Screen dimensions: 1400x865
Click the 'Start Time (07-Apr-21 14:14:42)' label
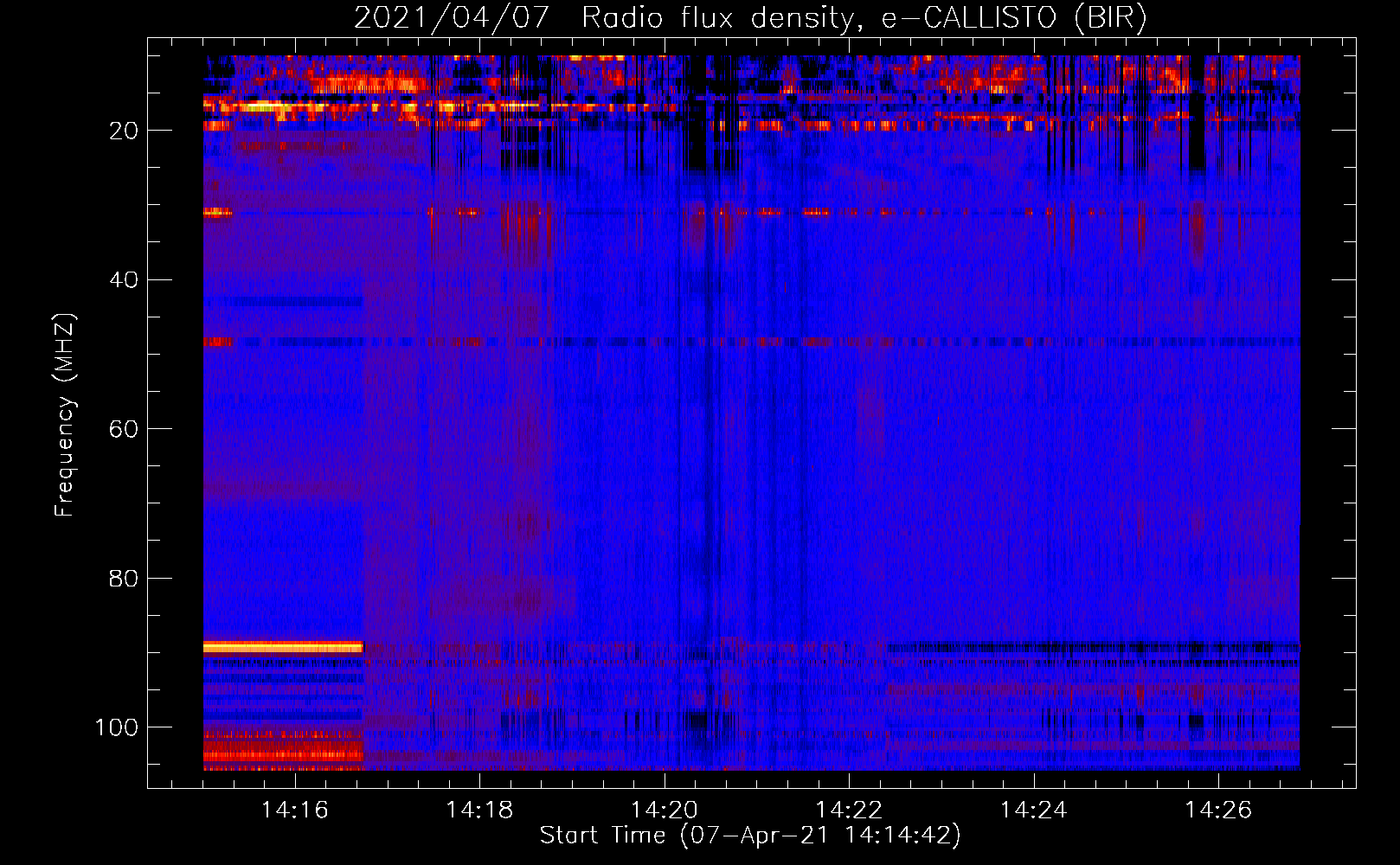750,836
